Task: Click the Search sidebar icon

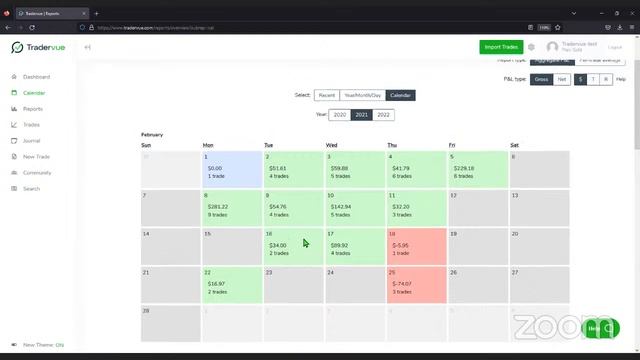Action: click(14, 189)
